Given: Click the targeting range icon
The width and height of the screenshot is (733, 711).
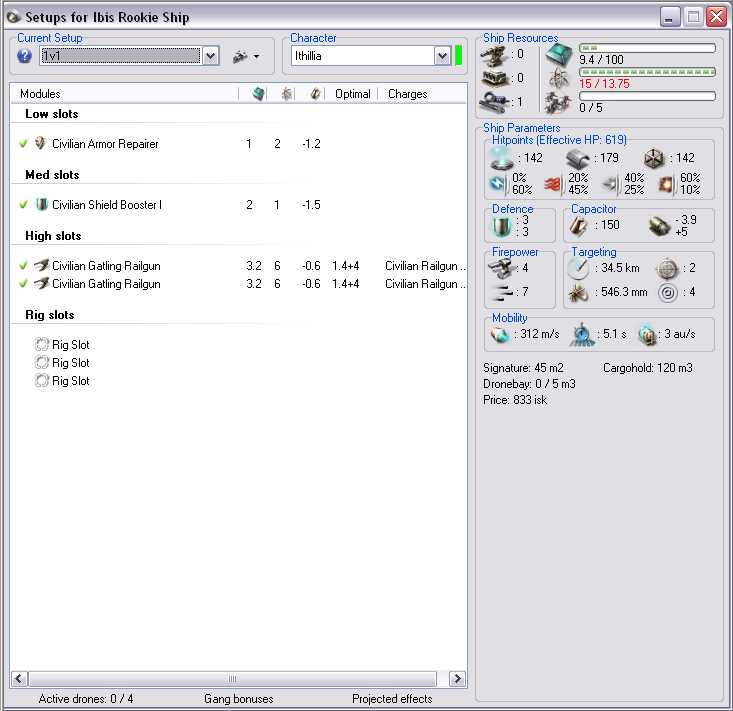Looking at the screenshot, I should (579, 269).
